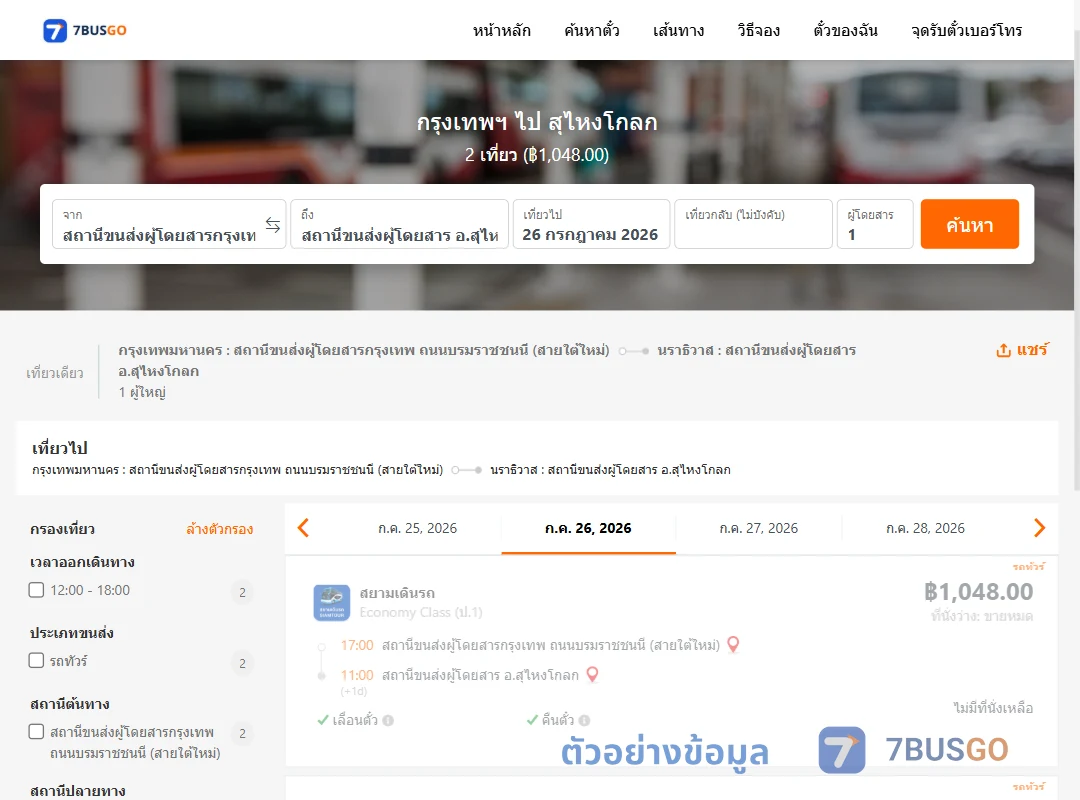Open the เที่ยวกลับ return date field

pyautogui.click(x=754, y=224)
